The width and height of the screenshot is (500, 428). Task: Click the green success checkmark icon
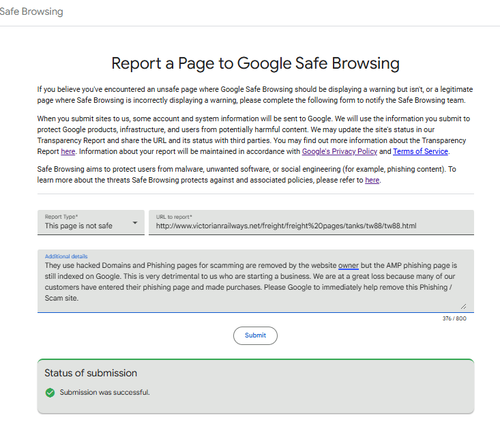tap(50, 393)
